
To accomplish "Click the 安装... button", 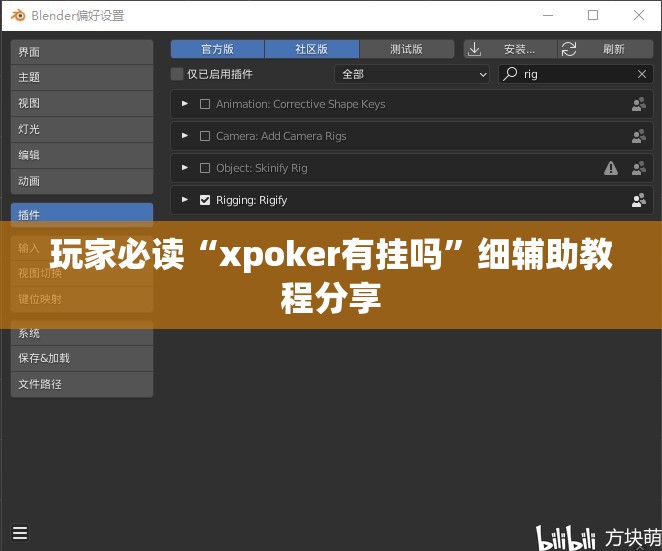I will [x=510, y=49].
